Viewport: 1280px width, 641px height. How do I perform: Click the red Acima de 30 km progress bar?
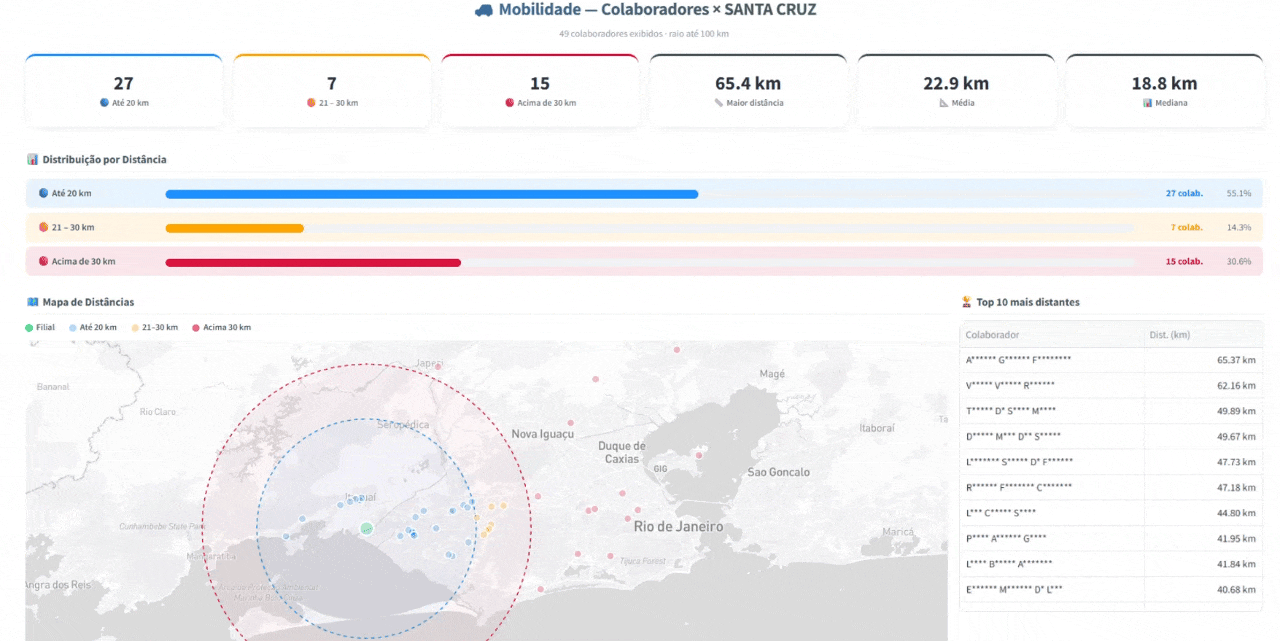[x=313, y=262]
